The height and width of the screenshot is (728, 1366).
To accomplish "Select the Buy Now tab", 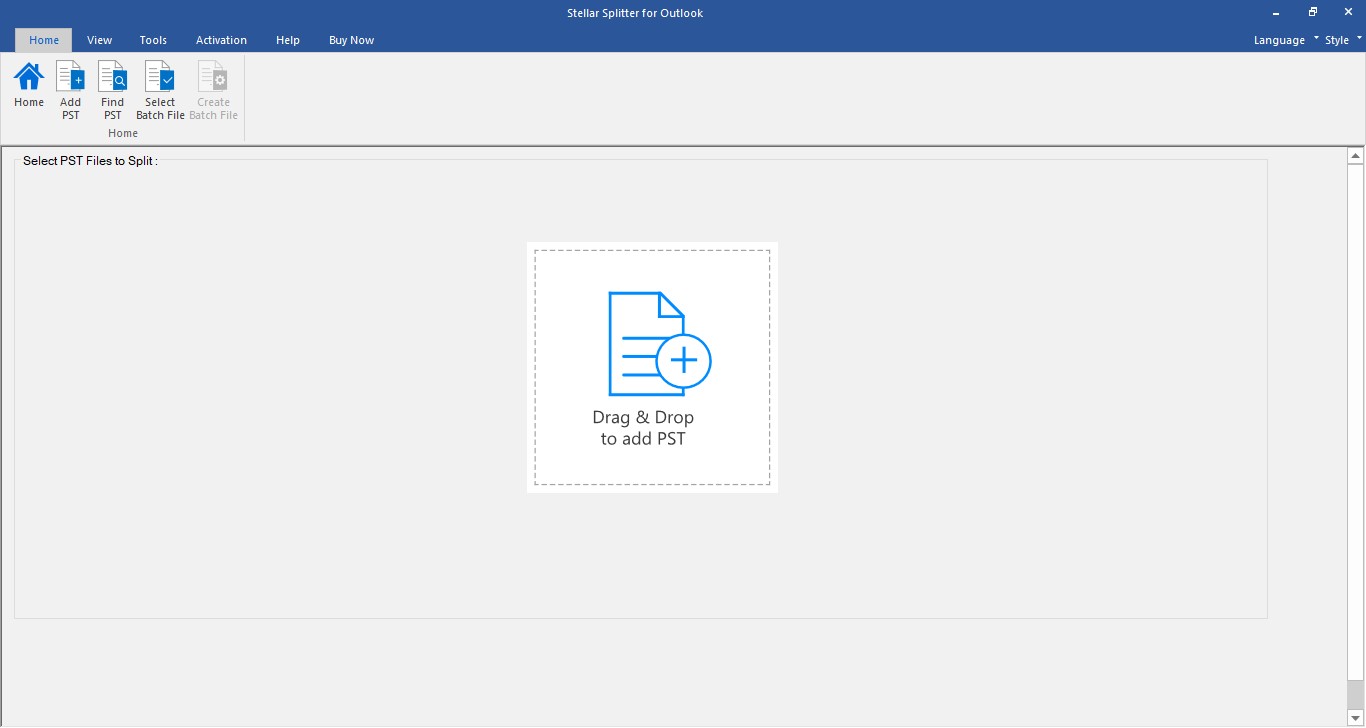I will (351, 40).
